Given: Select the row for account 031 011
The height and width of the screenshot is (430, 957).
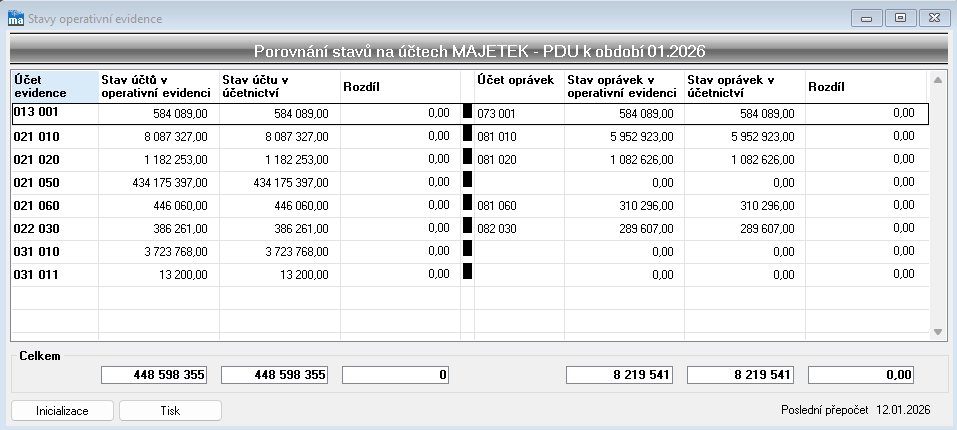Looking at the screenshot, I should [470, 274].
